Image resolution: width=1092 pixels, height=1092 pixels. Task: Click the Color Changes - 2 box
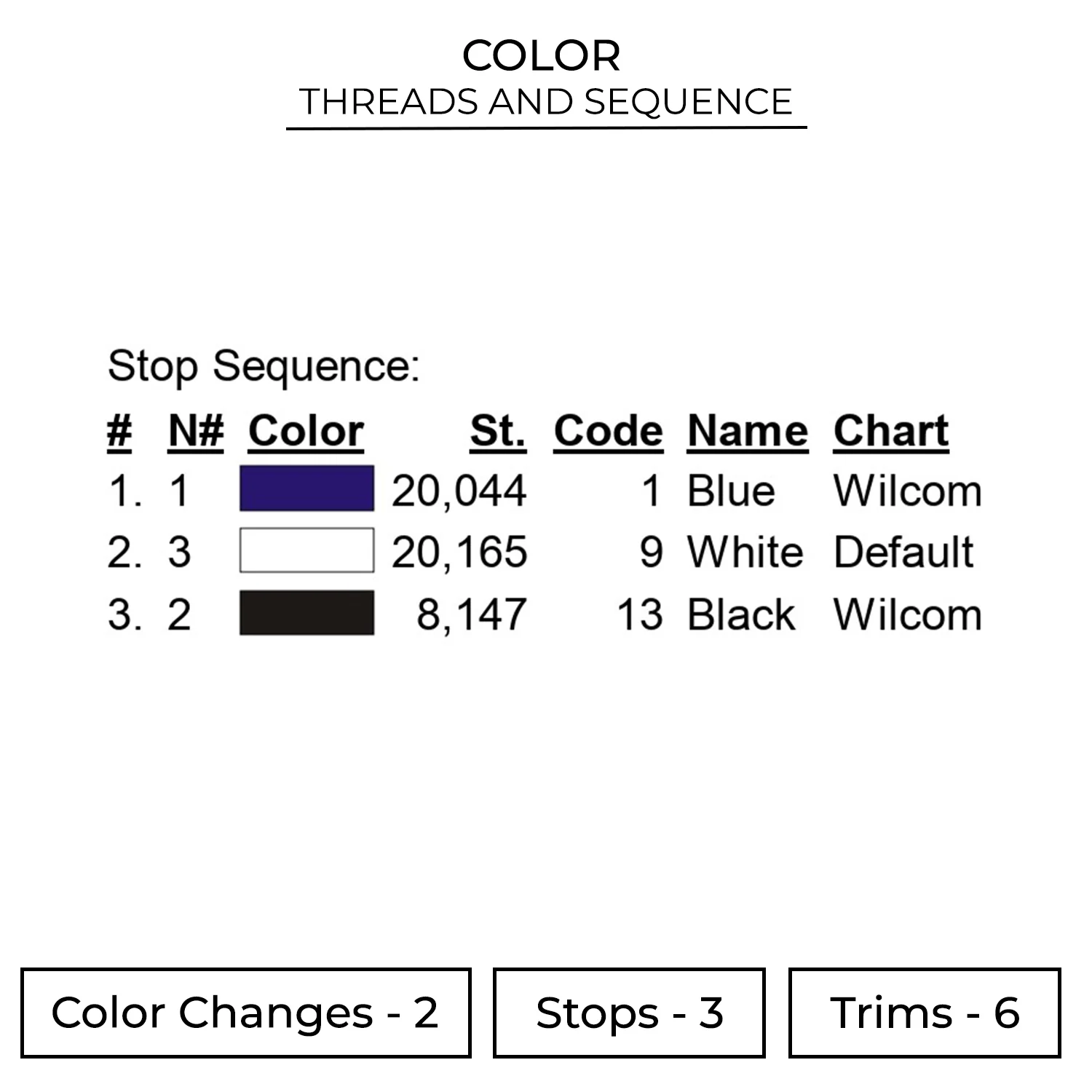pyautogui.click(x=245, y=1013)
